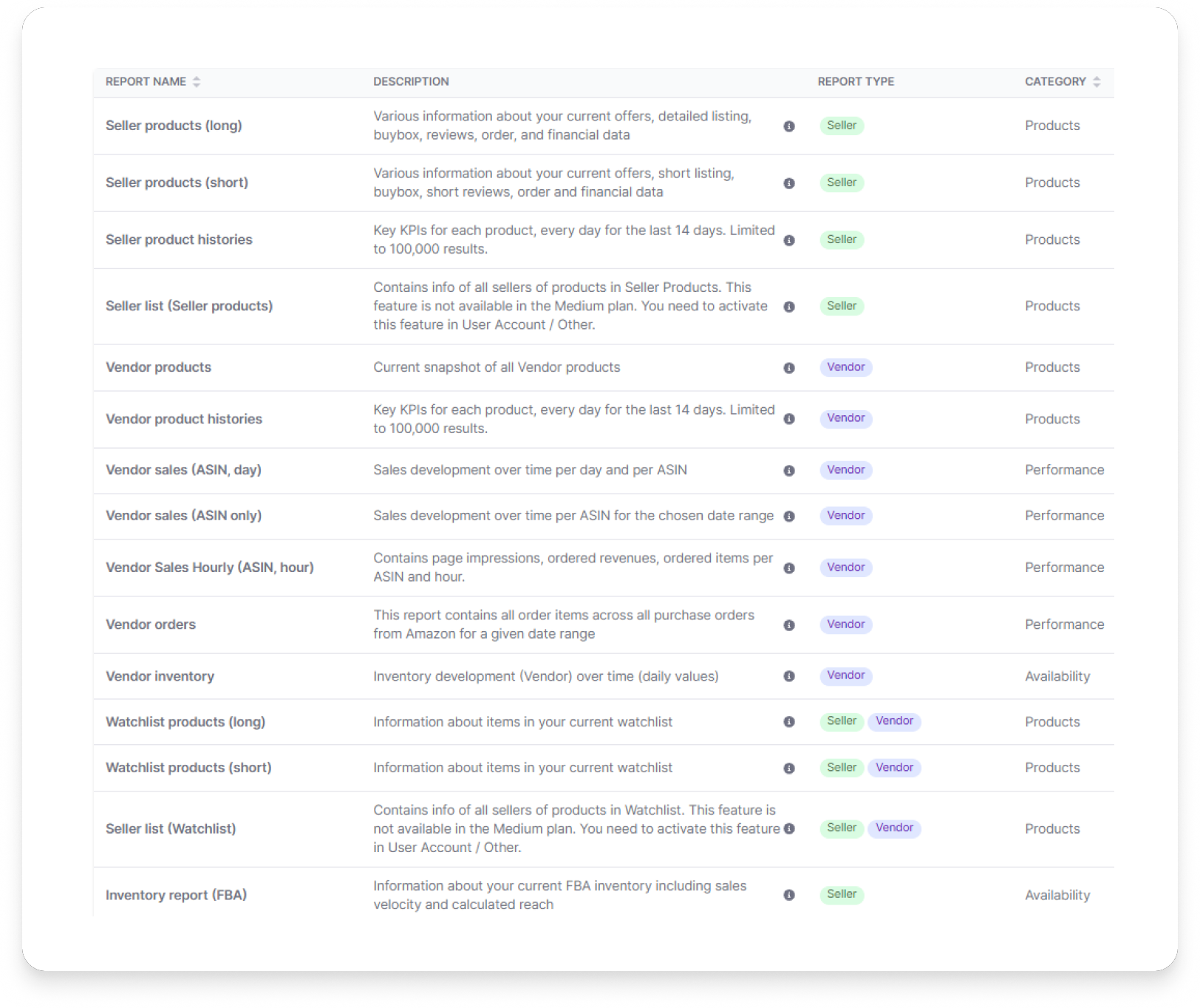This screenshot has width=1200, height=1008.
Task: Open the Seller products (short) report
Action: 177,183
